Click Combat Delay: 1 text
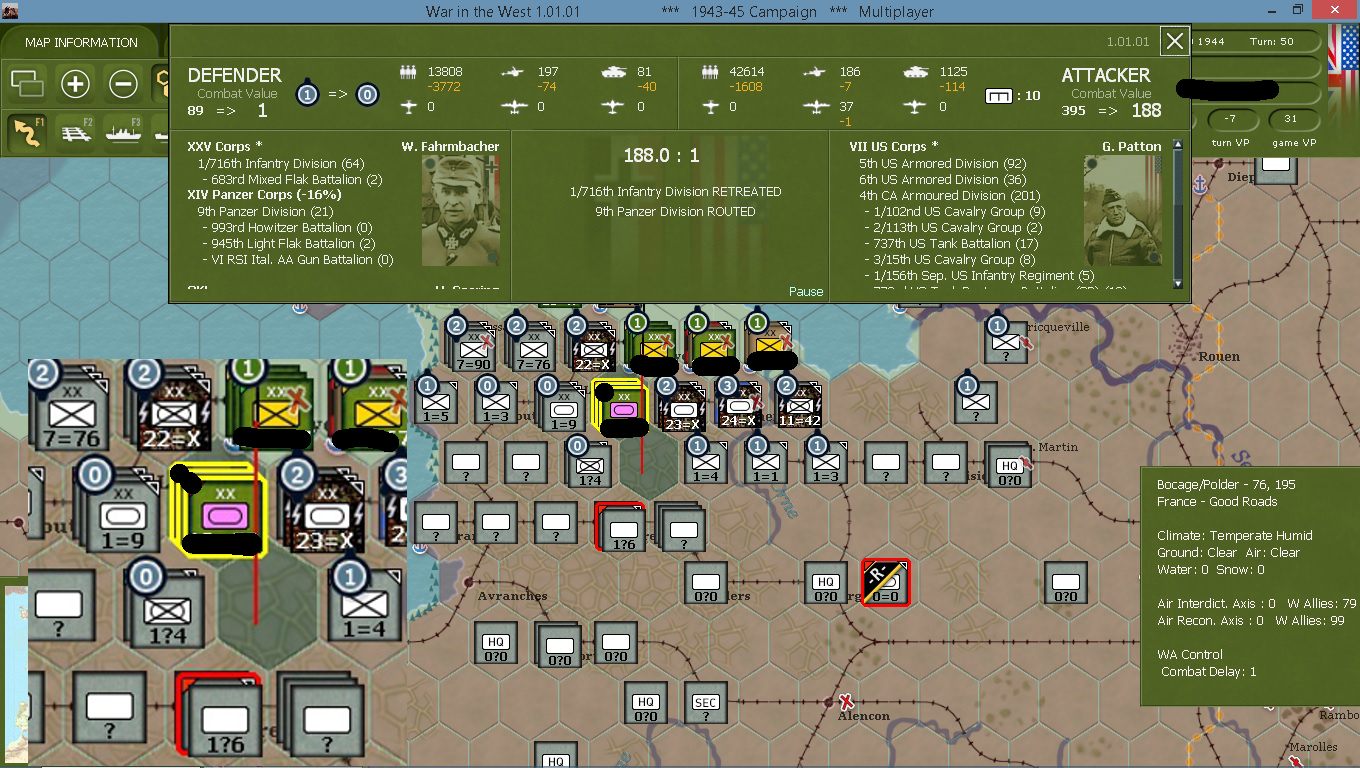This screenshot has width=1360, height=768. pyautogui.click(x=1208, y=672)
